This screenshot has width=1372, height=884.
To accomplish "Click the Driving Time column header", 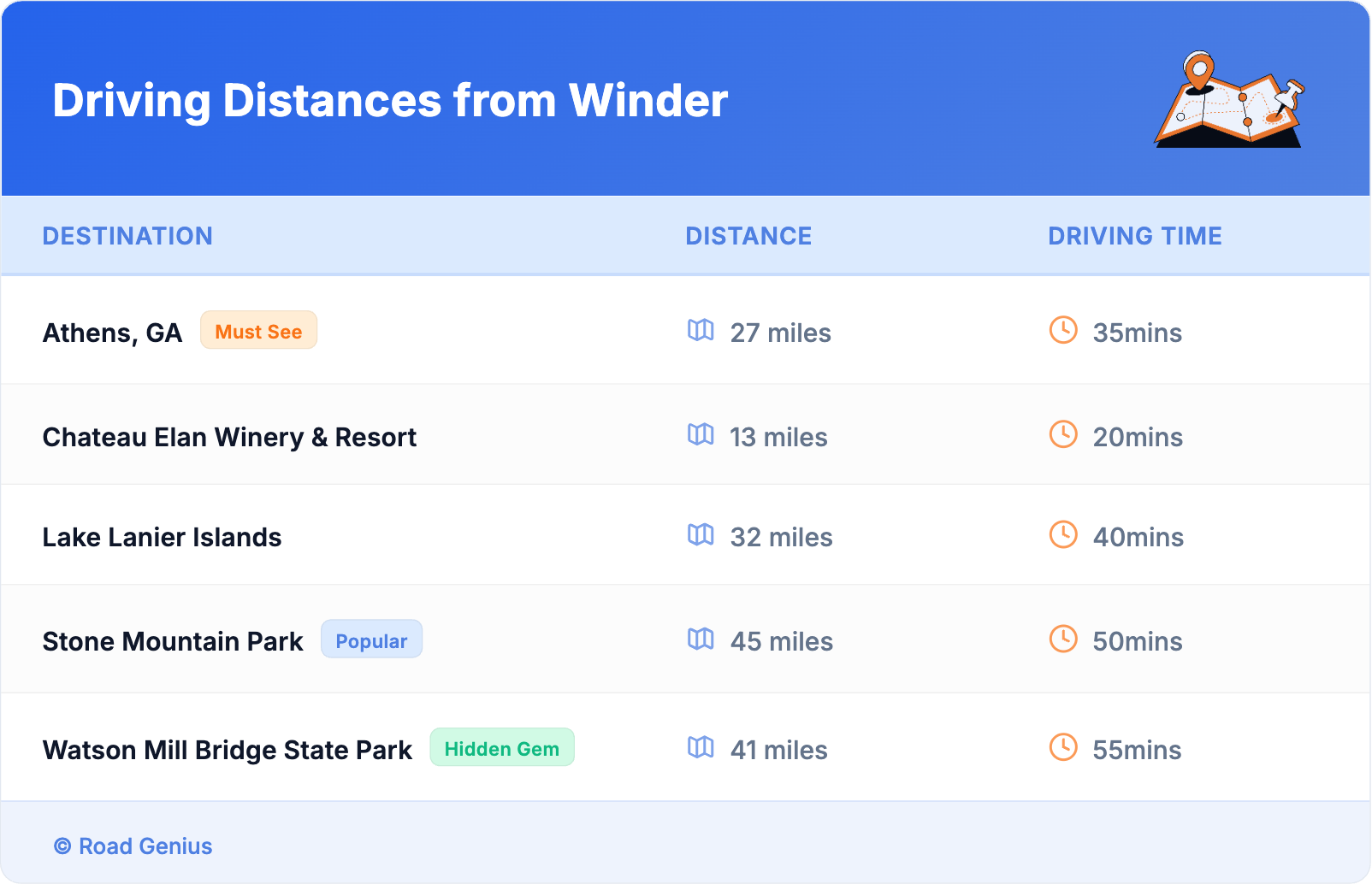I will pyautogui.click(x=1134, y=236).
